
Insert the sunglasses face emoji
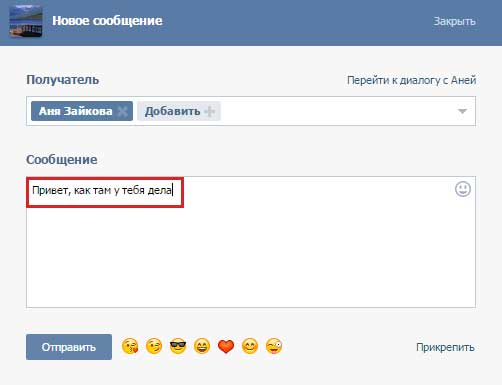point(178,346)
